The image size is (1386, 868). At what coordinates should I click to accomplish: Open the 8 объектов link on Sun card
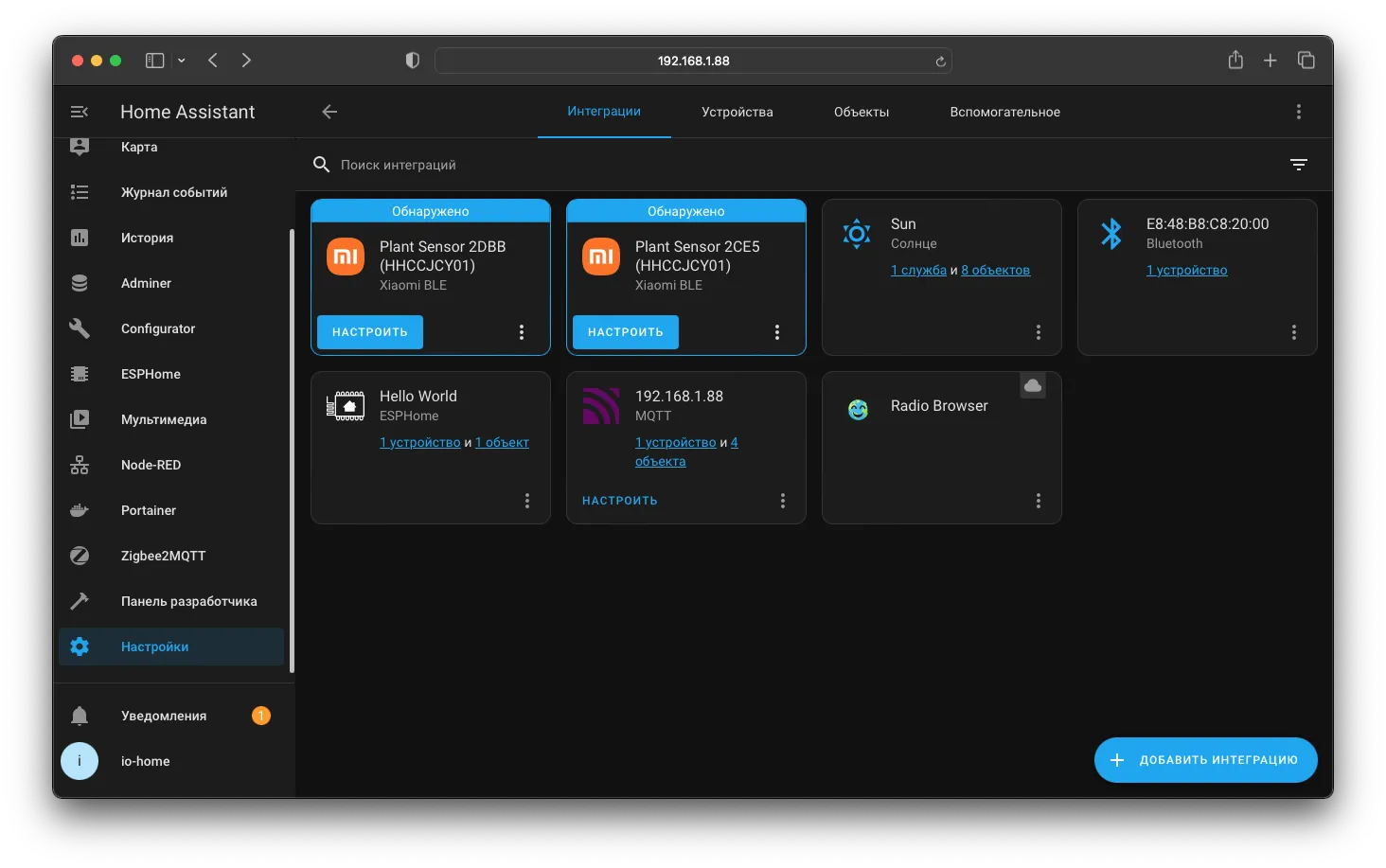click(x=996, y=270)
